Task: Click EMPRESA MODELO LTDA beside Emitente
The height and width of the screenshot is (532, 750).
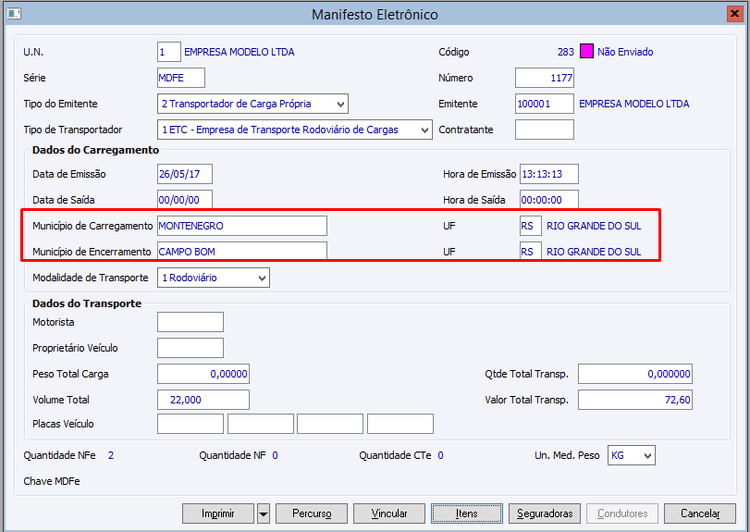Action: click(x=634, y=104)
